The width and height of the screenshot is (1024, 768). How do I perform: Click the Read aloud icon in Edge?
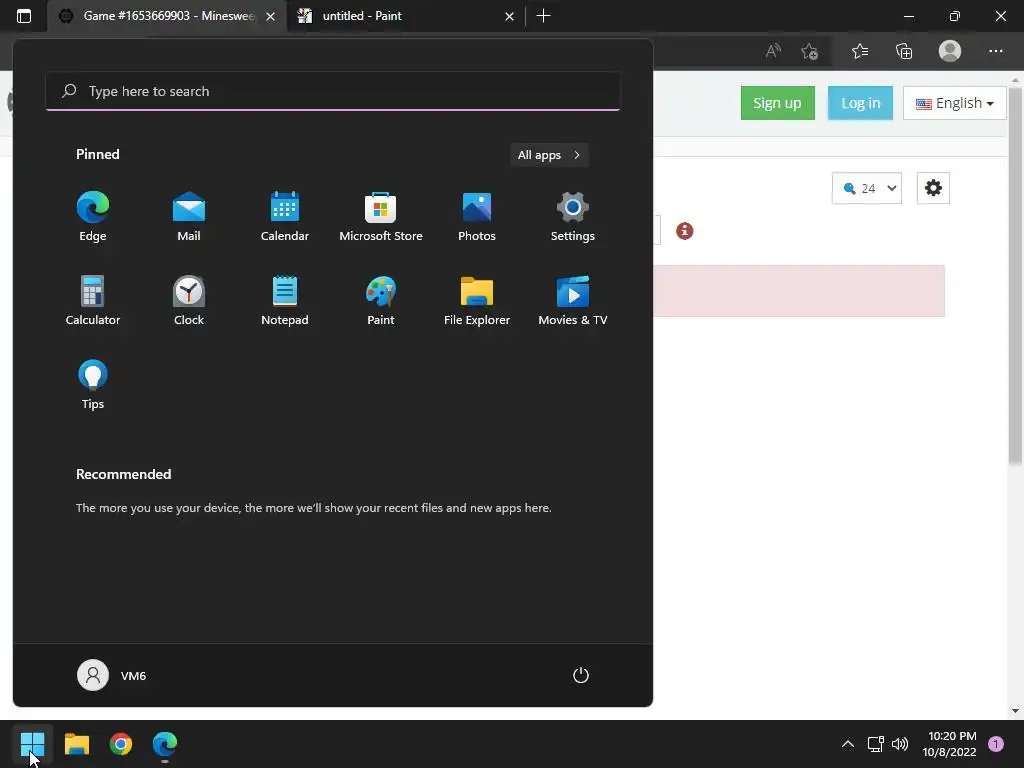click(773, 51)
